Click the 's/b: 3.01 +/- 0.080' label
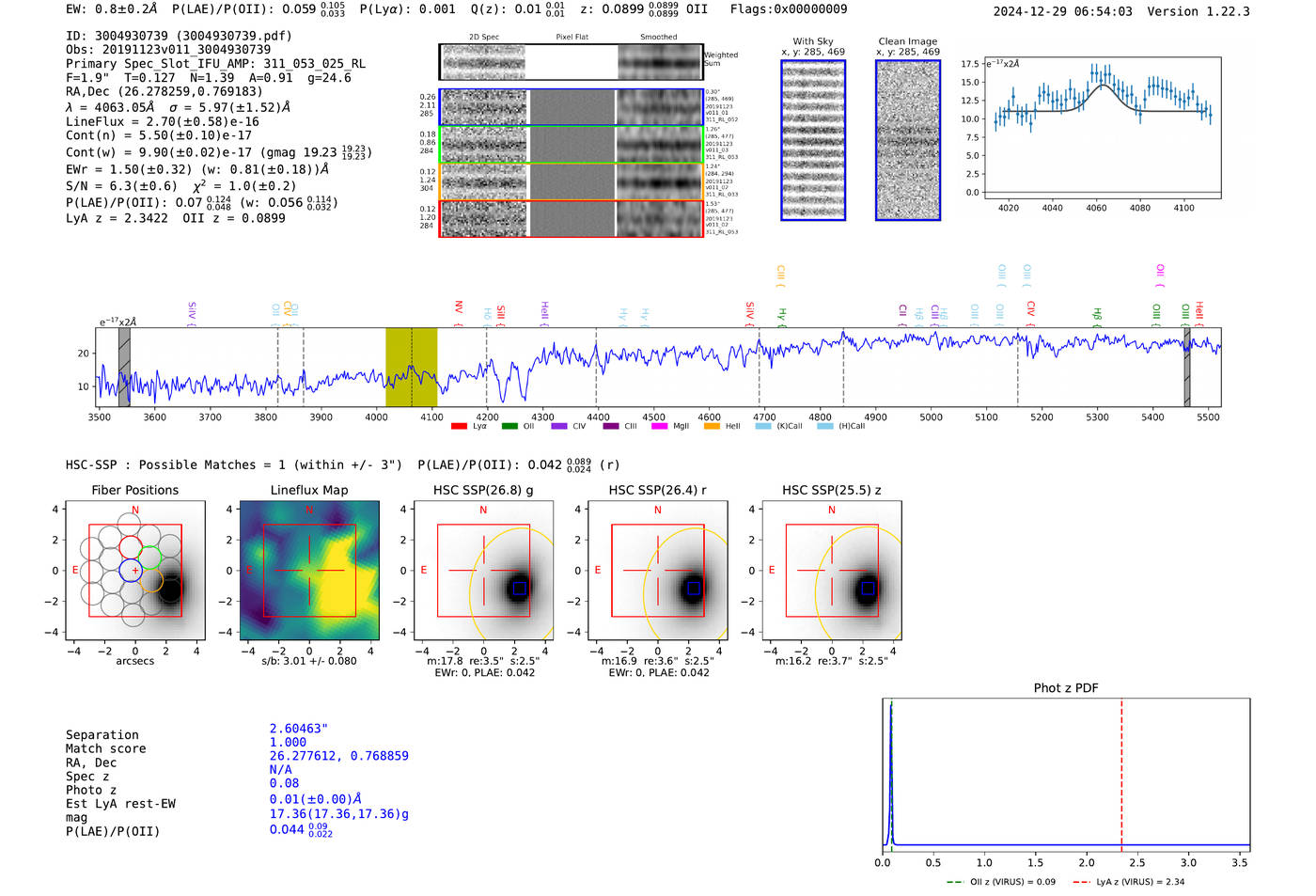This screenshot has width=1316, height=896. pos(309,661)
